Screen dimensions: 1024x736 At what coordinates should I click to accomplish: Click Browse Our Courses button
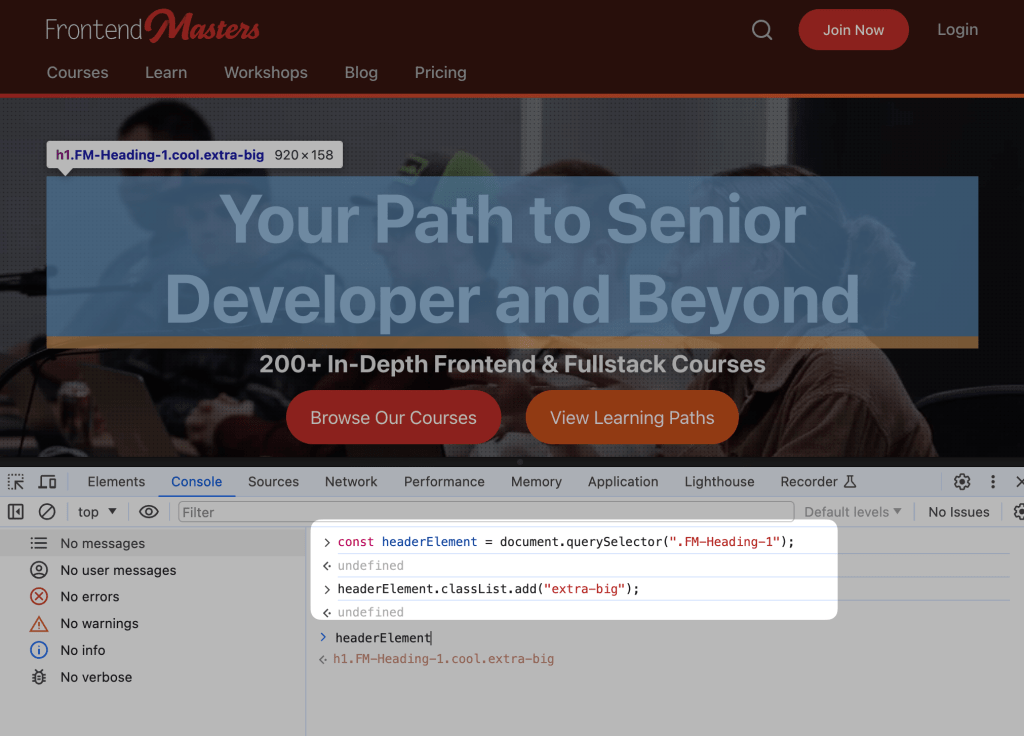click(x=393, y=417)
